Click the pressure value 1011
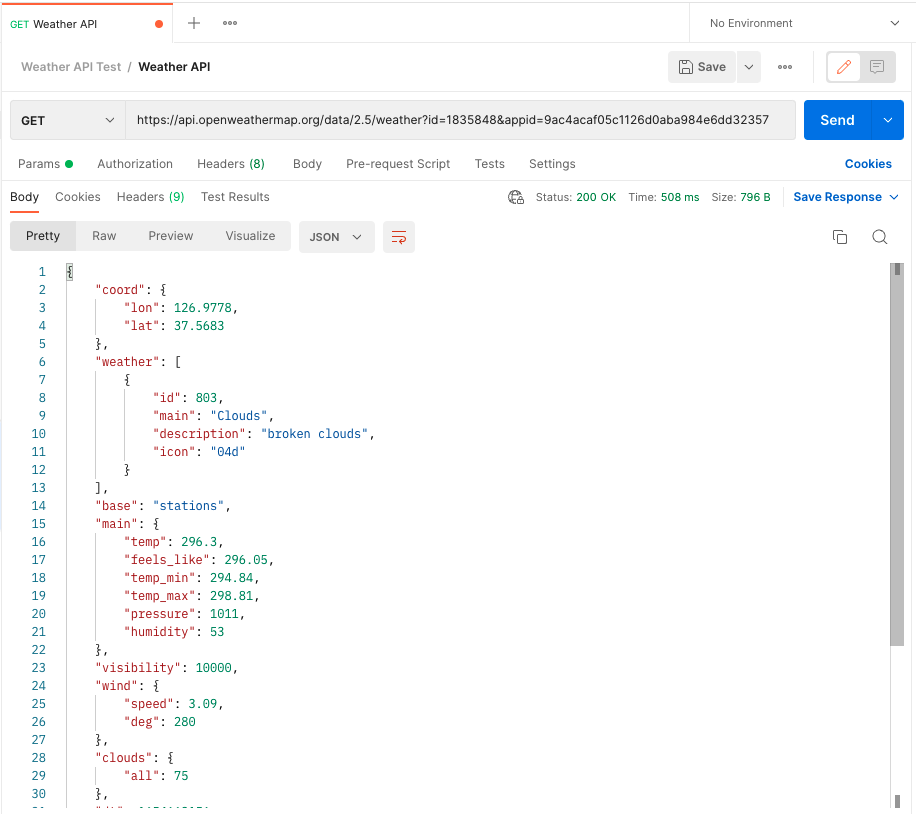Viewport: 916px width, 814px height. (x=224, y=614)
